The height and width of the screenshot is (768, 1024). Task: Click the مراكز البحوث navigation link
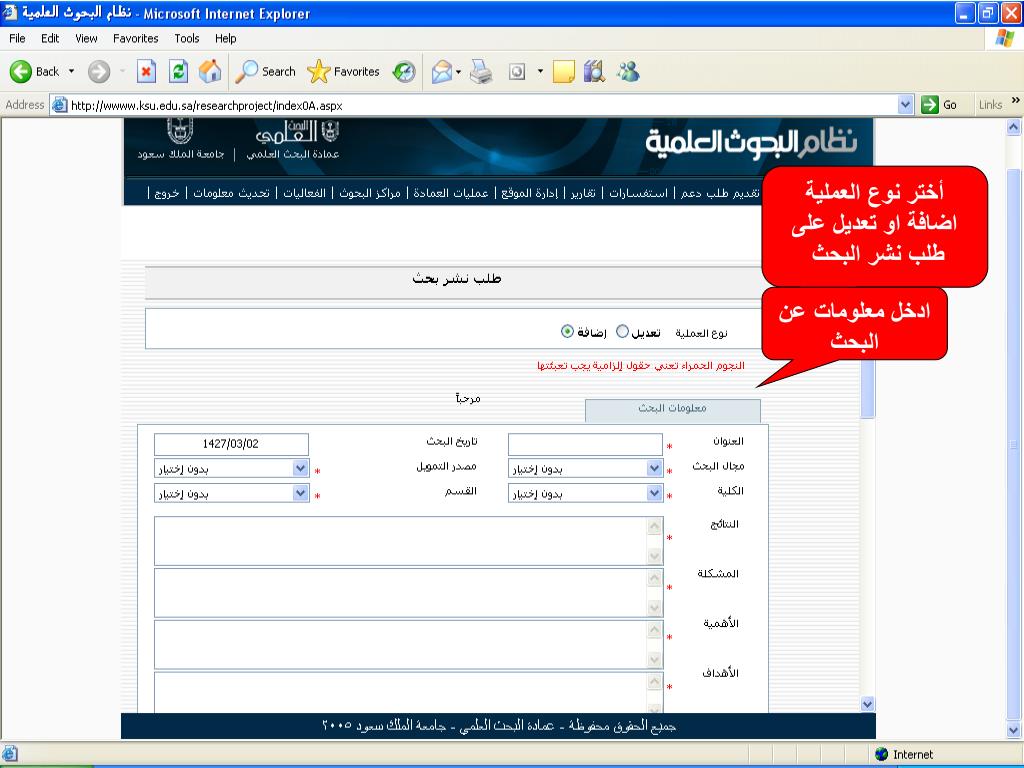(x=370, y=193)
